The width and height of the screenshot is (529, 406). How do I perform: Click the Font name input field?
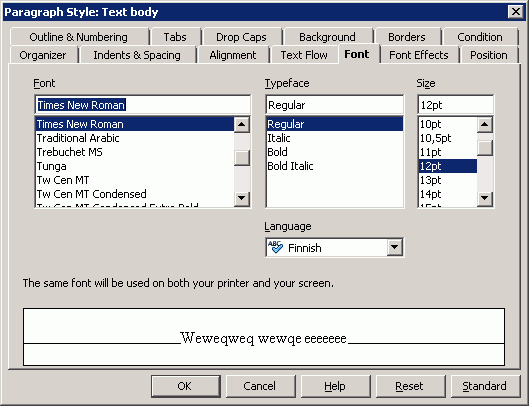[143, 105]
